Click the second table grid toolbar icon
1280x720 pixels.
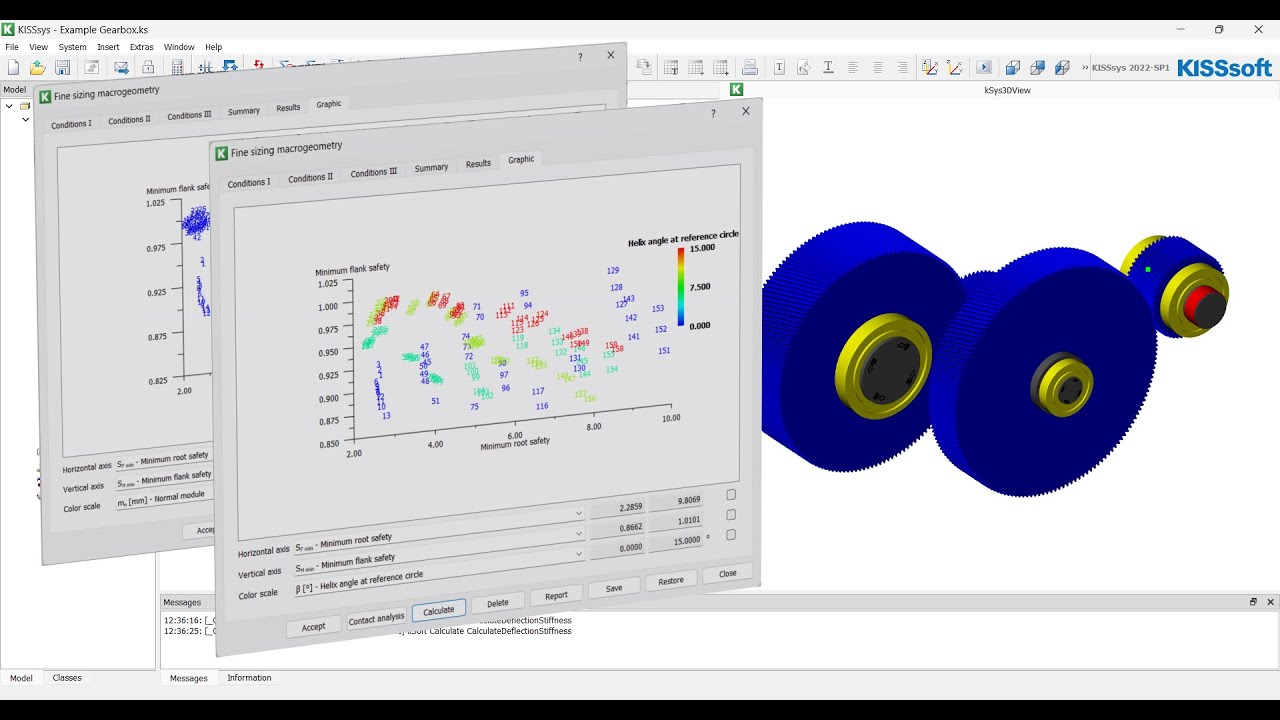tap(696, 68)
